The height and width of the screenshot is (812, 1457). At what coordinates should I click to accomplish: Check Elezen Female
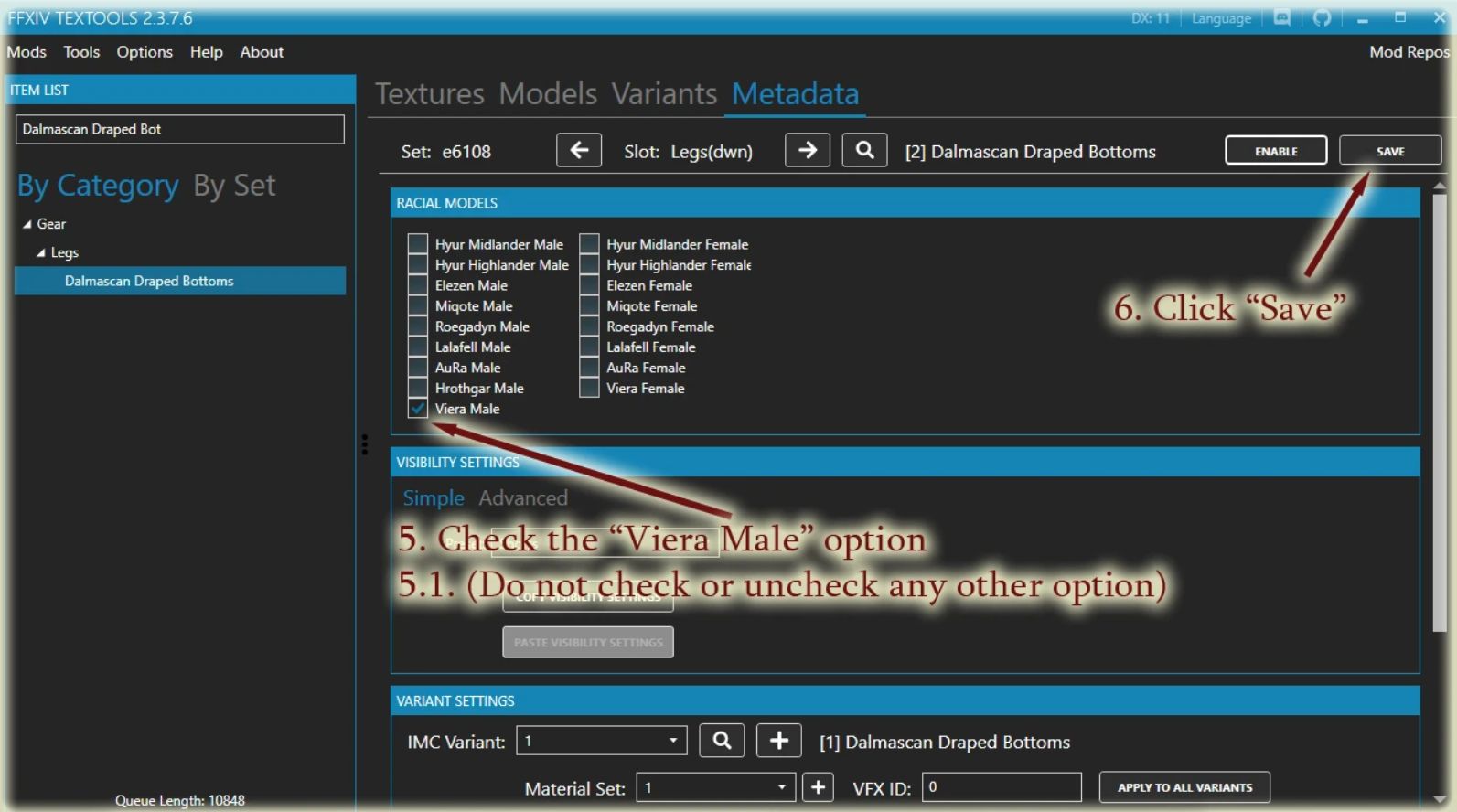tap(589, 285)
